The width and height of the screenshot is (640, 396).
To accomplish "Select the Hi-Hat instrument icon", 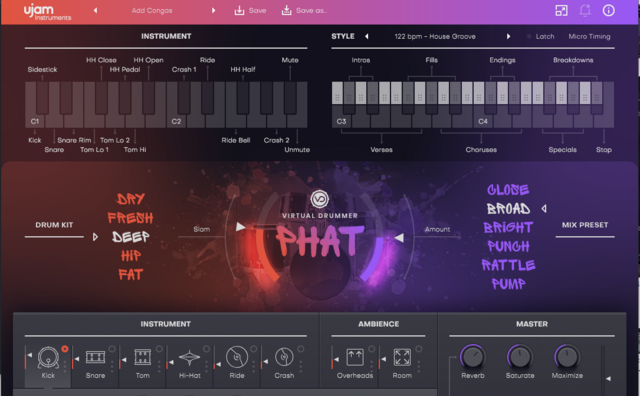I will pos(189,358).
